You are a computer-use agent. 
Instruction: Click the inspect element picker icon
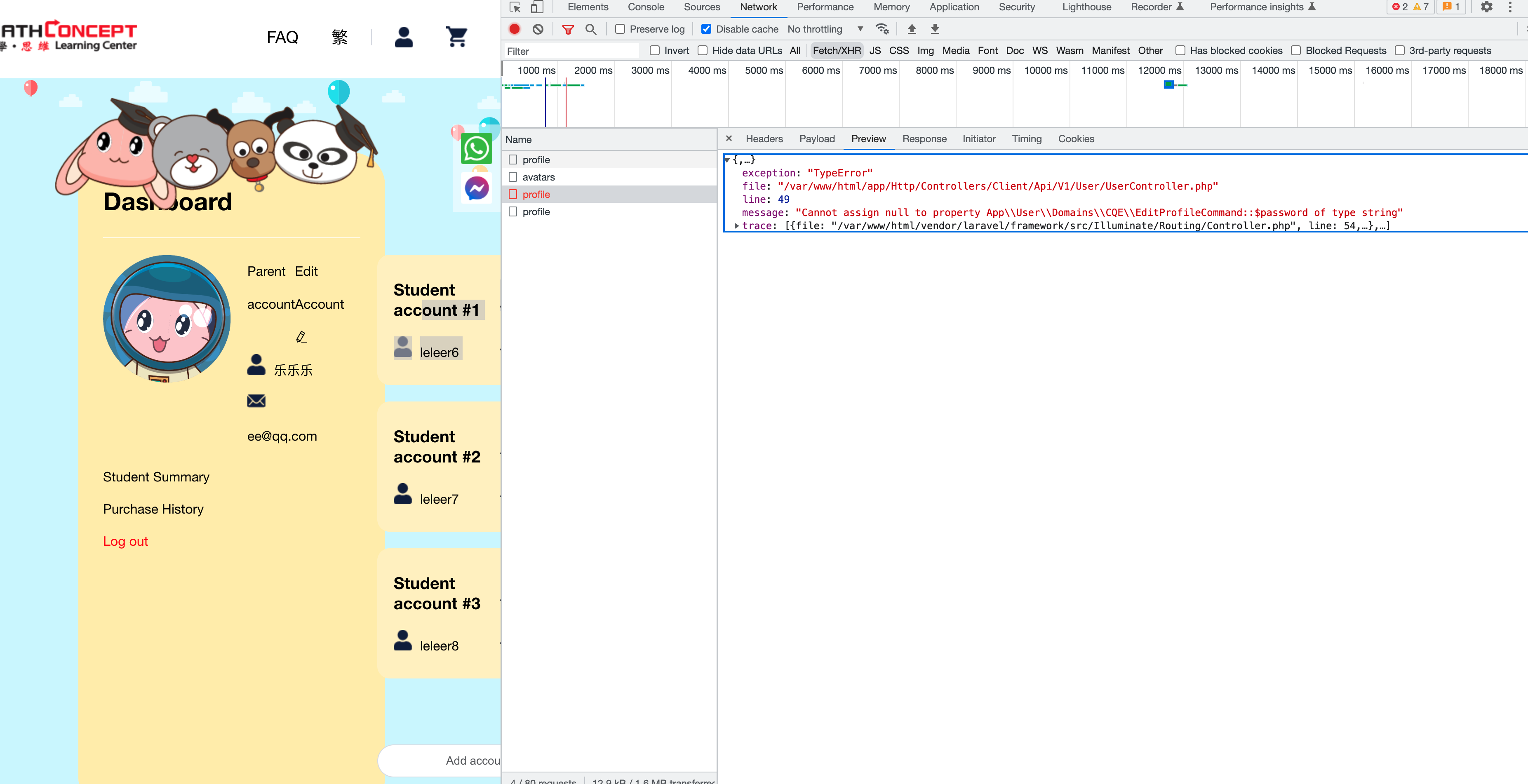515,7
